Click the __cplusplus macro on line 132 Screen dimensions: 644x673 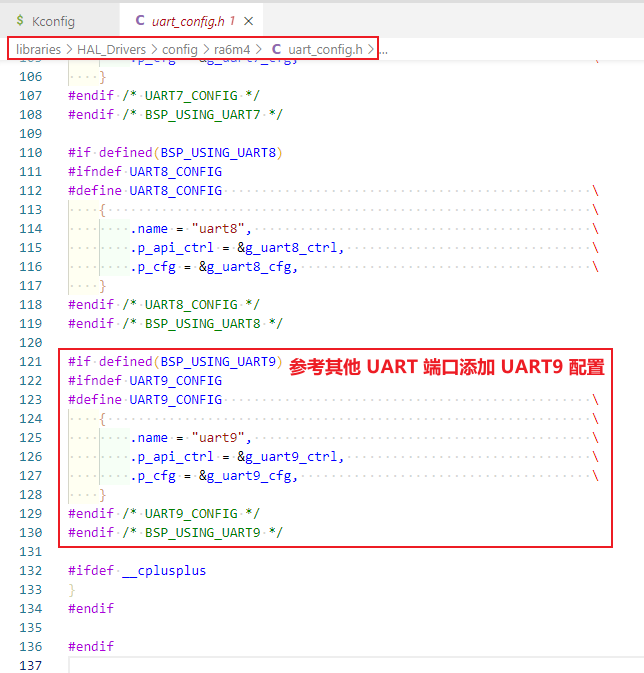163,570
